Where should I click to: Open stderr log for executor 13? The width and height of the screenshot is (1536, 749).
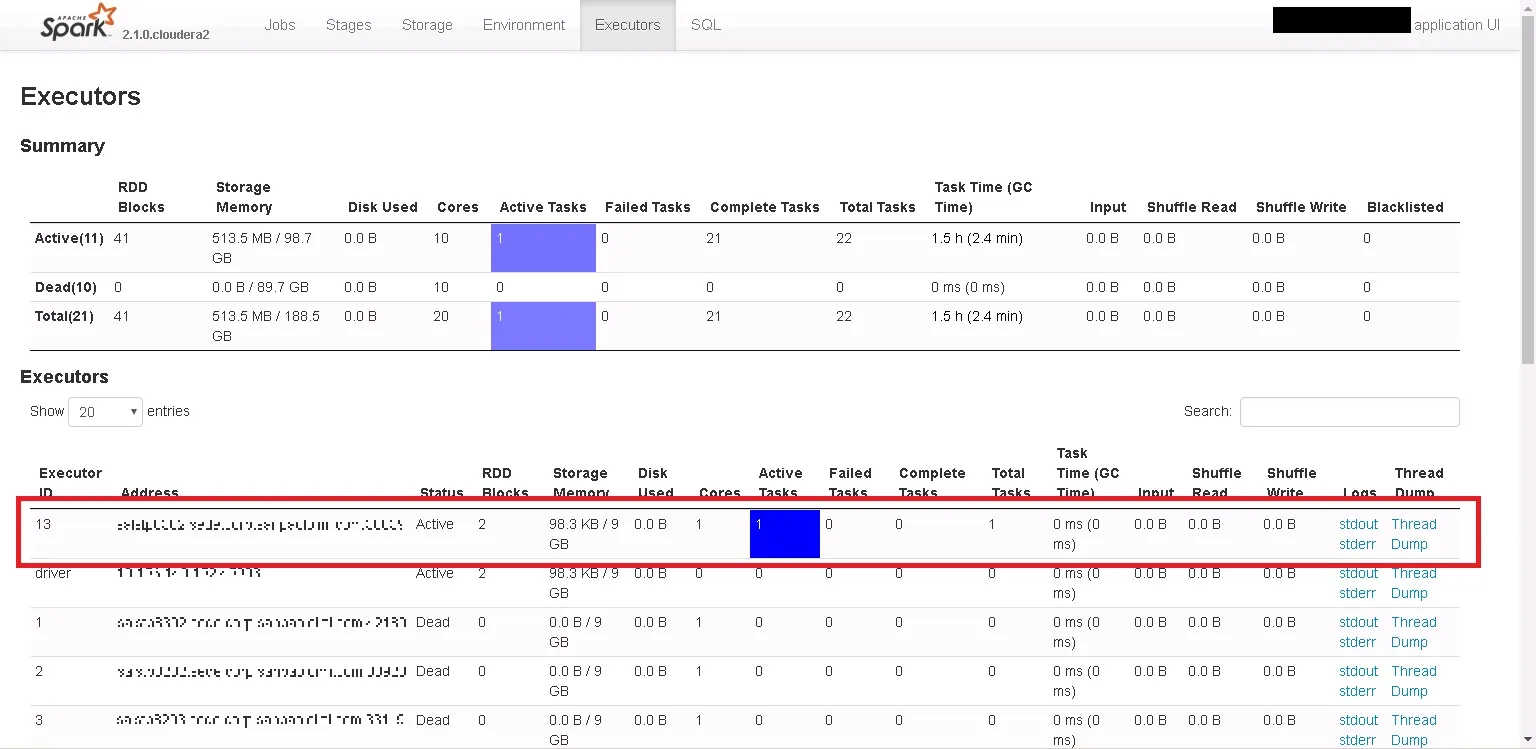click(1358, 544)
